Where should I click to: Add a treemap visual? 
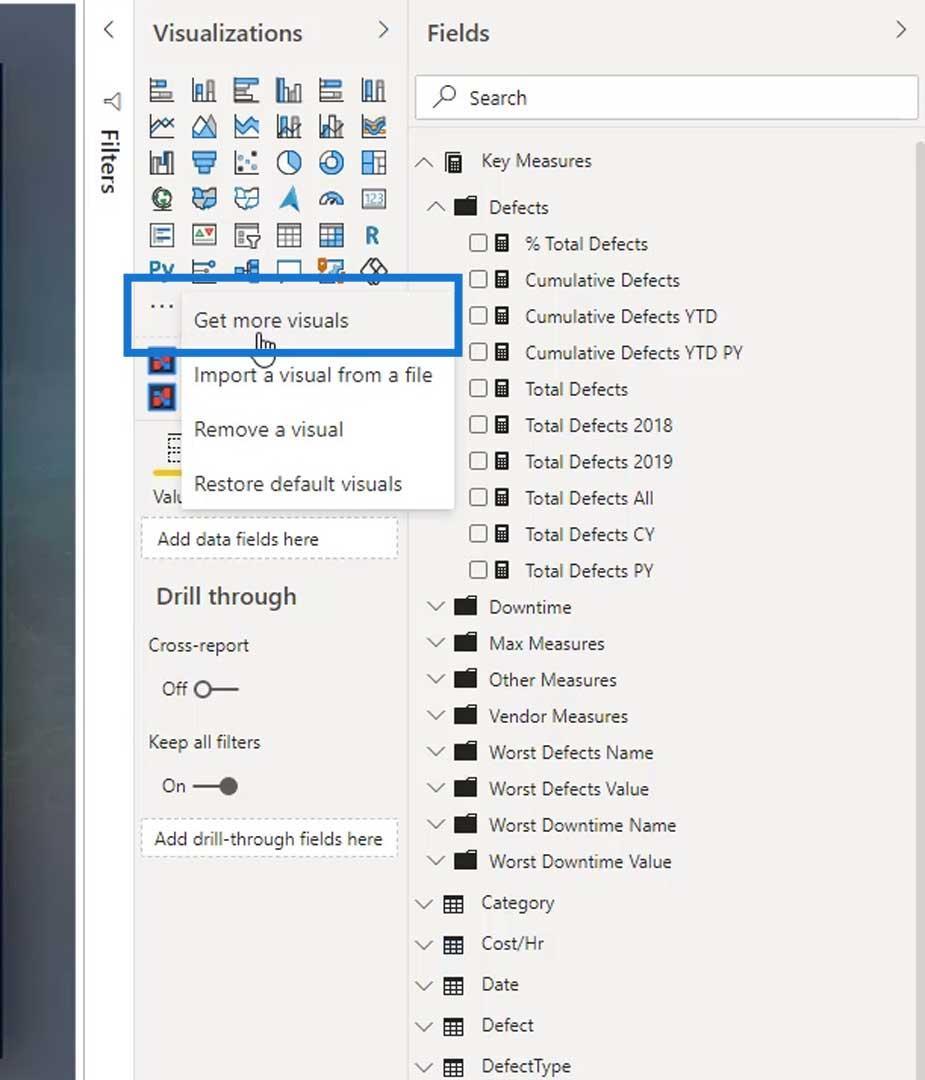[x=373, y=163]
